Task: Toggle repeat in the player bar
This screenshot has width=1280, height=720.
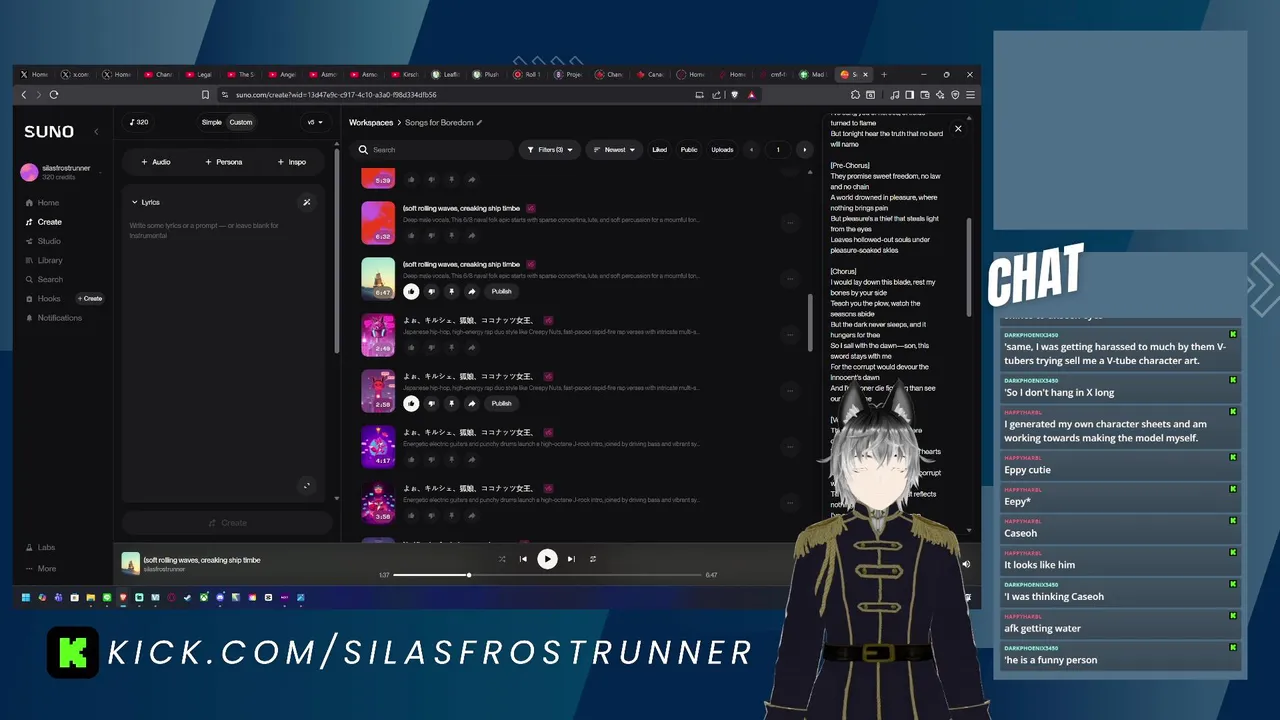Action: (593, 559)
